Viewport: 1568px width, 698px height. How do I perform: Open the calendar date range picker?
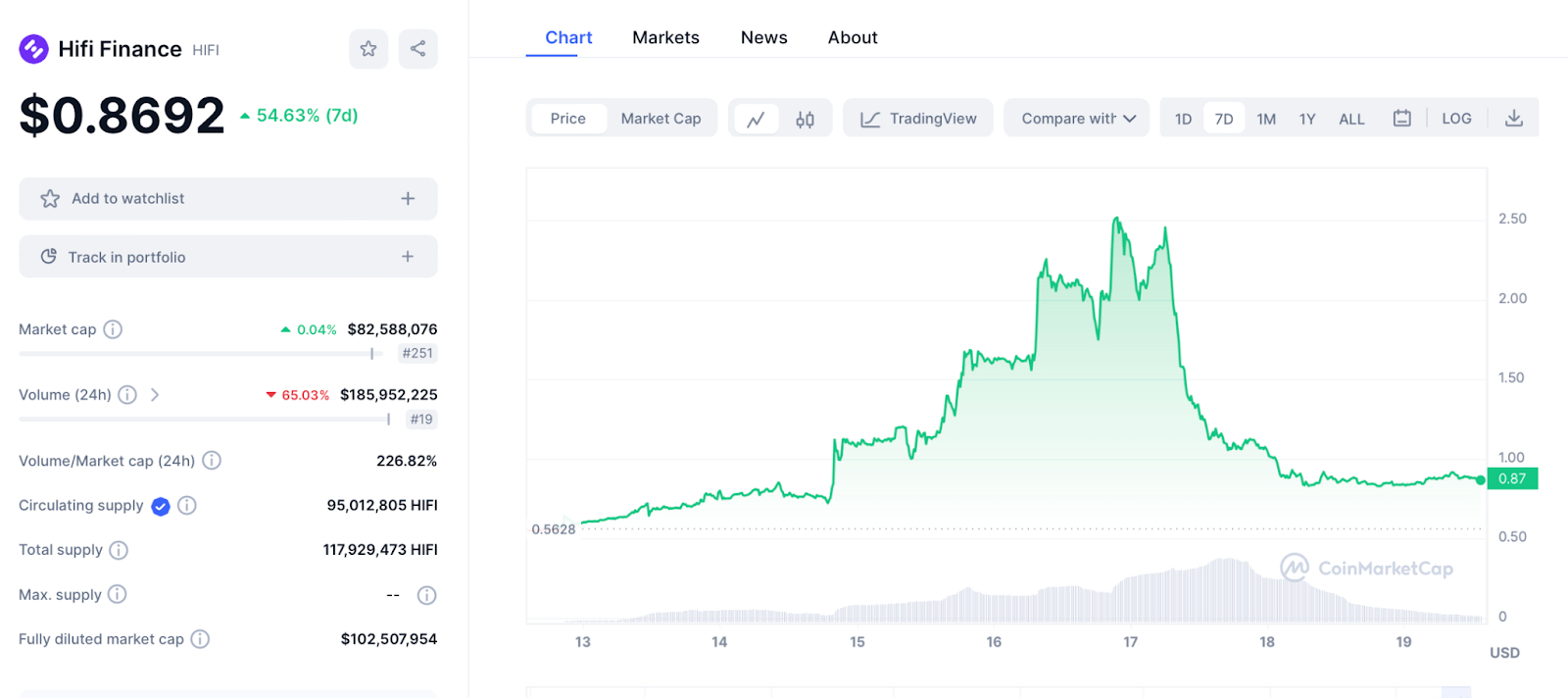point(1402,119)
